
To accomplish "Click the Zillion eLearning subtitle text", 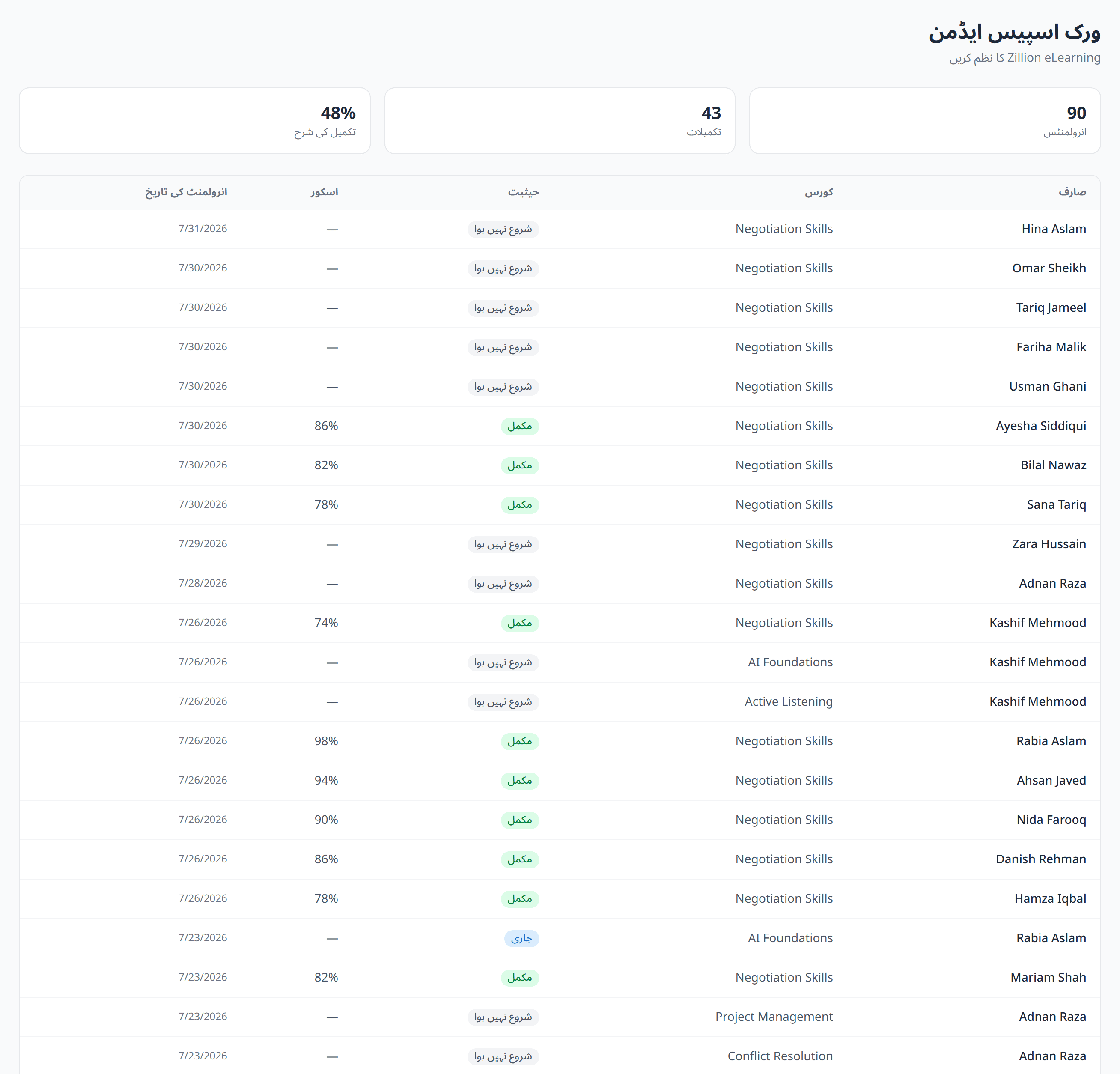I will tap(1025, 58).
